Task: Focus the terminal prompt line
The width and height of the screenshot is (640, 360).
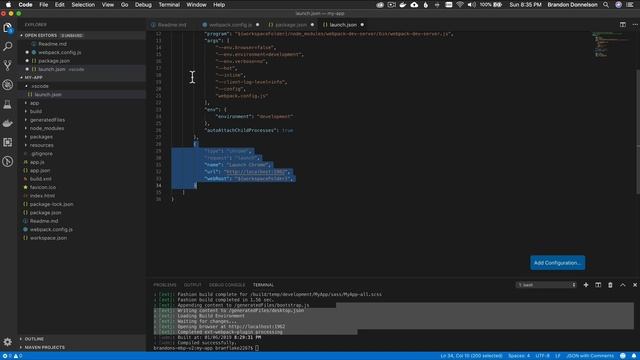Action: [x=206, y=348]
